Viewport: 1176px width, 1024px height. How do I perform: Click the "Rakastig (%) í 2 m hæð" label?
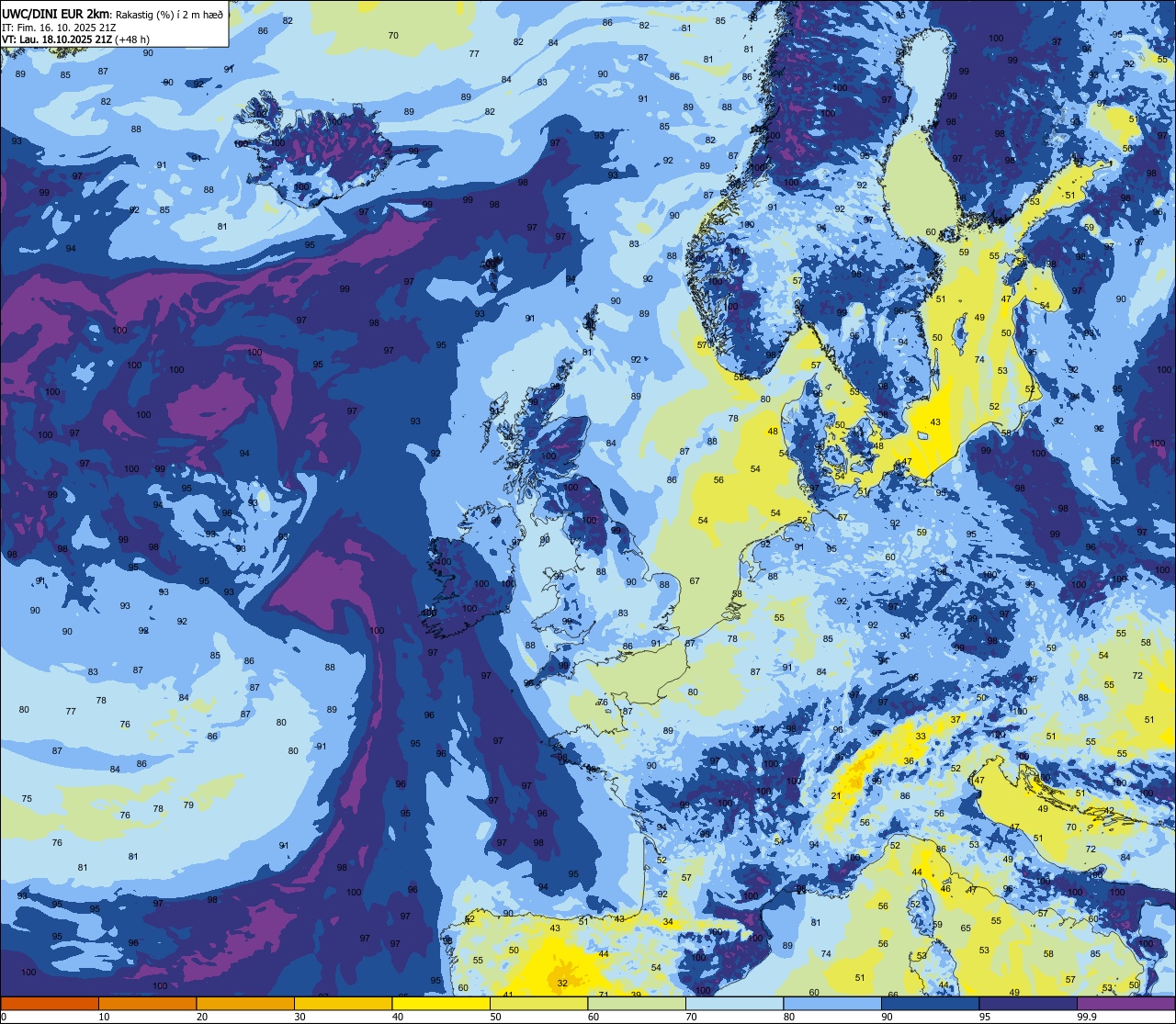click(x=168, y=14)
